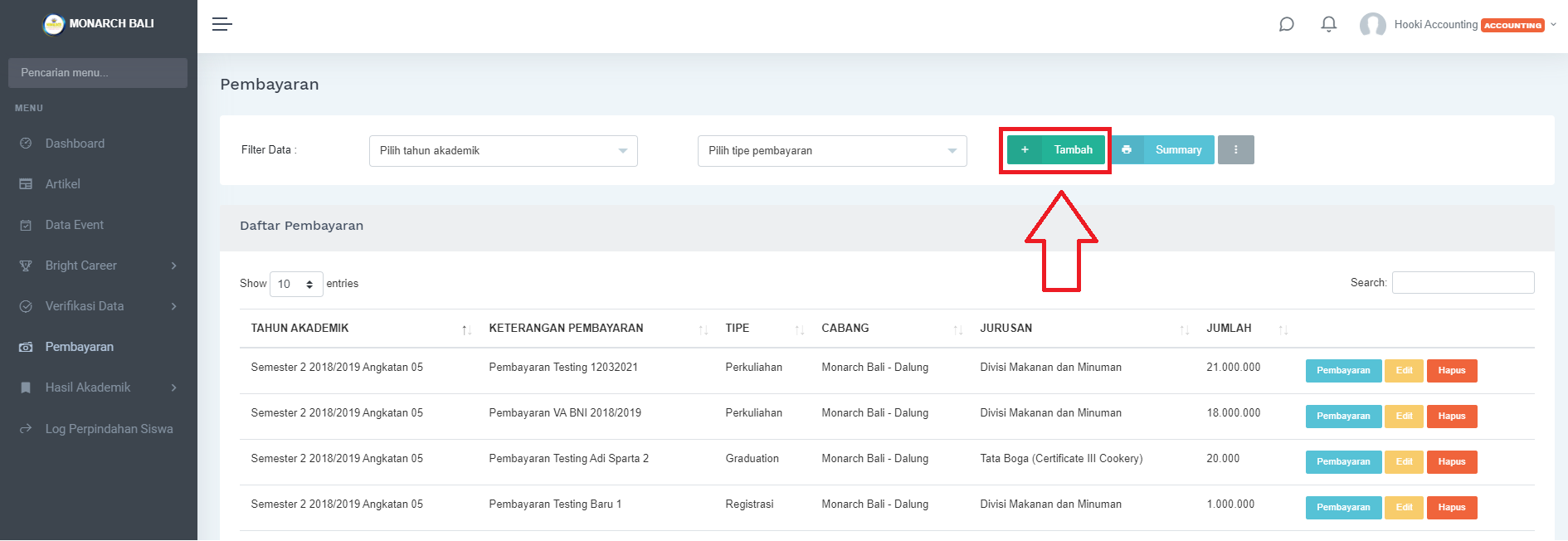Expand the Verifikasi Data submenu
This screenshot has width=1568, height=541.
click(98, 306)
